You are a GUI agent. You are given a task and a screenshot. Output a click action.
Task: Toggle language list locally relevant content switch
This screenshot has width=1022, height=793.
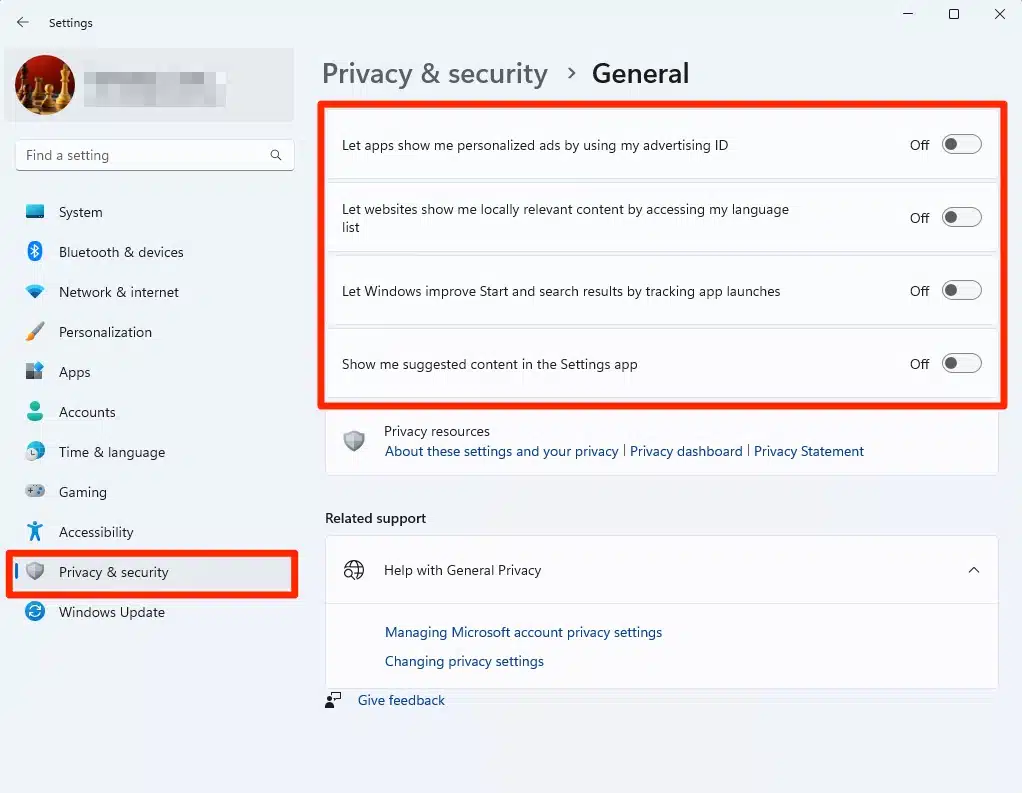[961, 218]
